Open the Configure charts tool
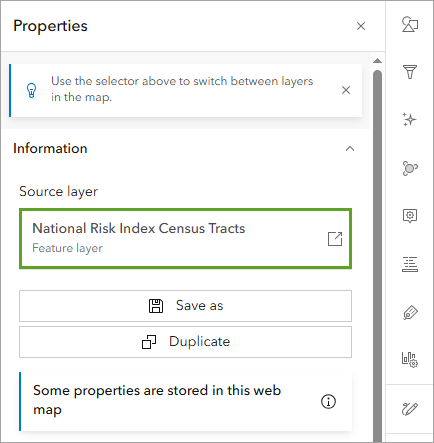This screenshot has height=443, width=434. pos(410,360)
